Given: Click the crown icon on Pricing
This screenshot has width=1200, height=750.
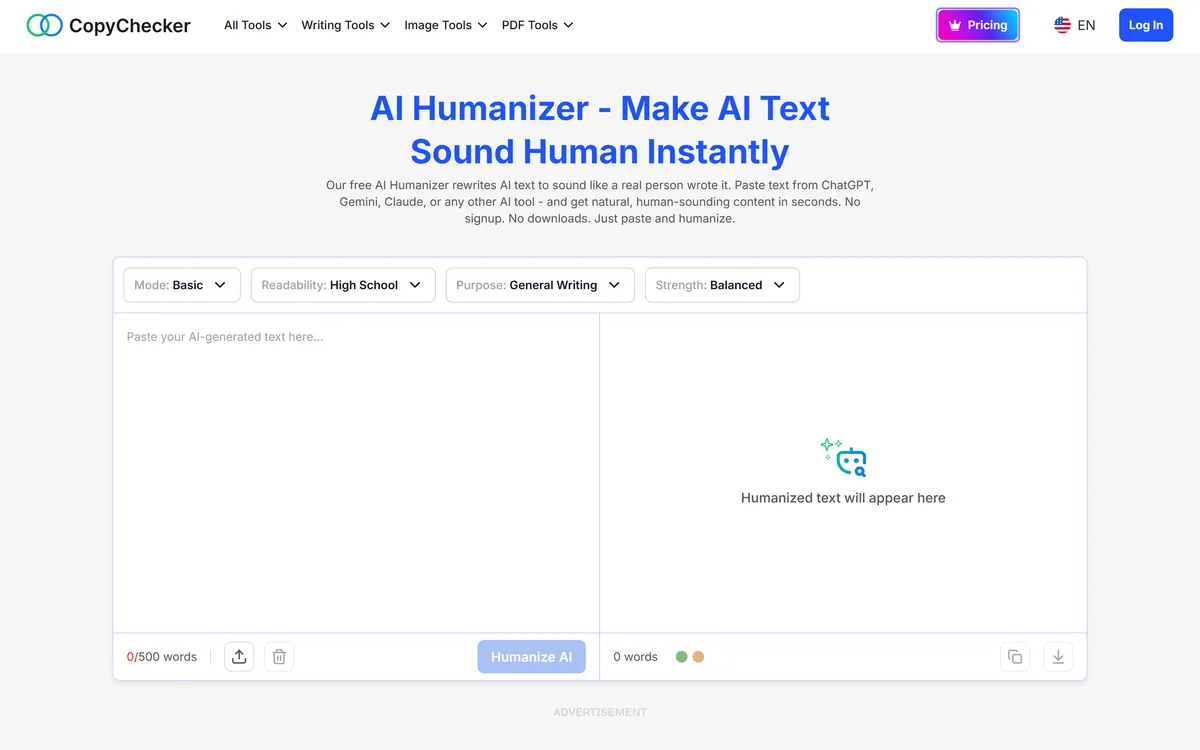Looking at the screenshot, I should pos(955,25).
